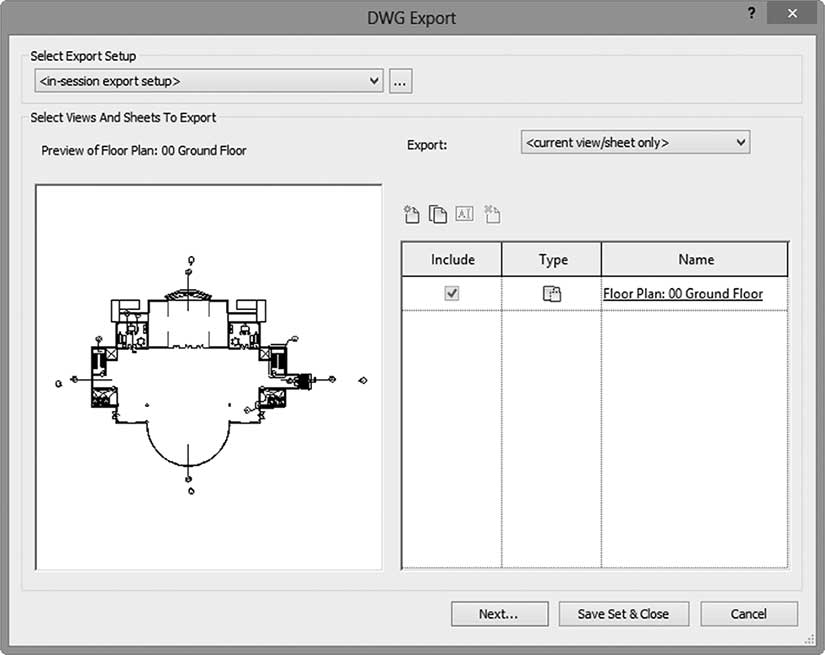The image size is (825, 655).
Task: Click the Rename Set icon
Action: pos(464,214)
